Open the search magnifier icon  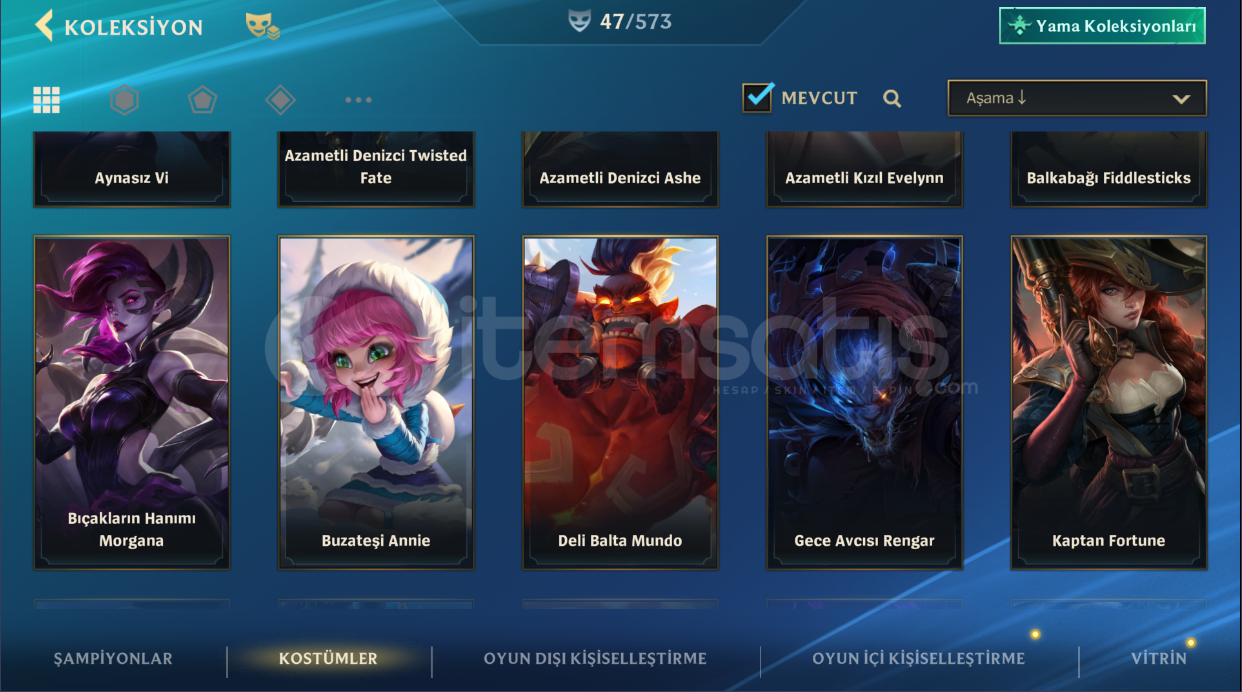pos(892,98)
